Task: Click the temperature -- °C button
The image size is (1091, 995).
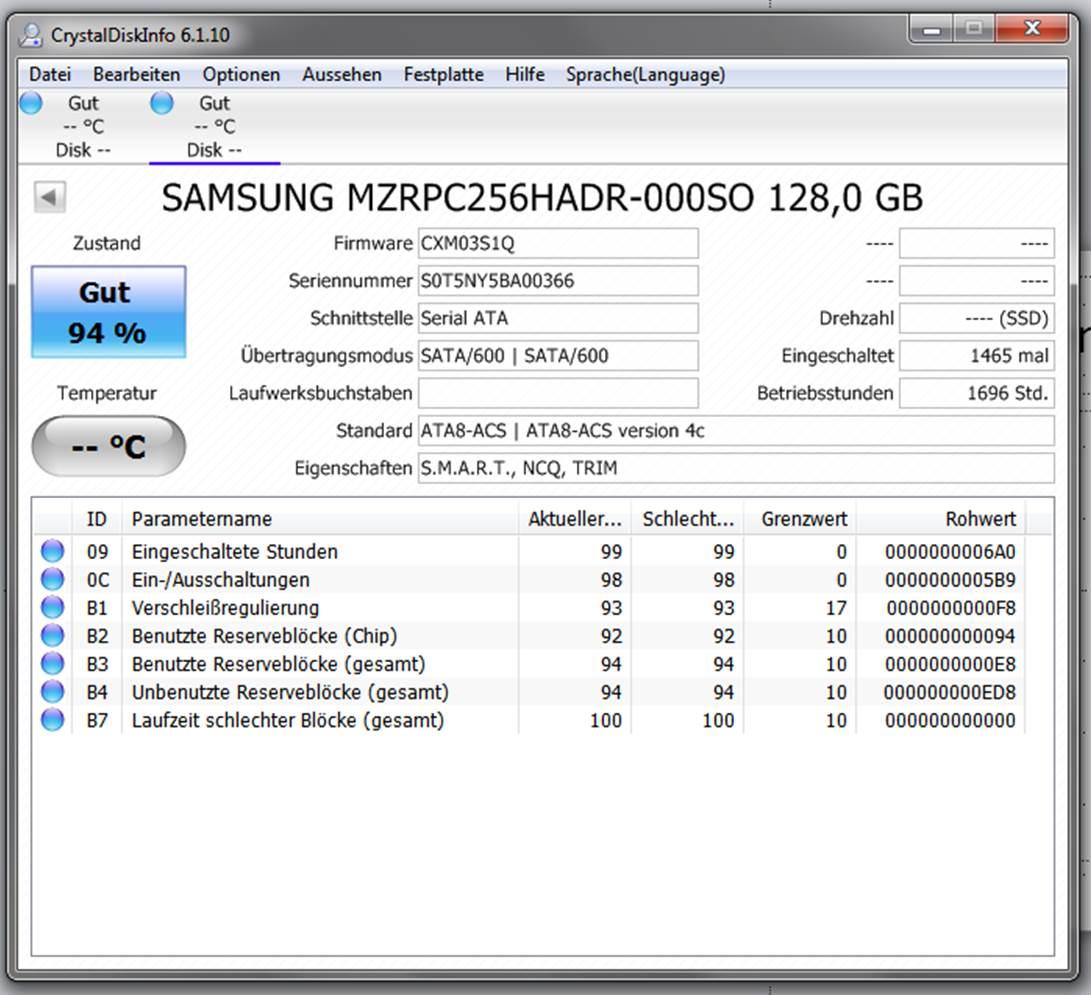Action: point(109,446)
